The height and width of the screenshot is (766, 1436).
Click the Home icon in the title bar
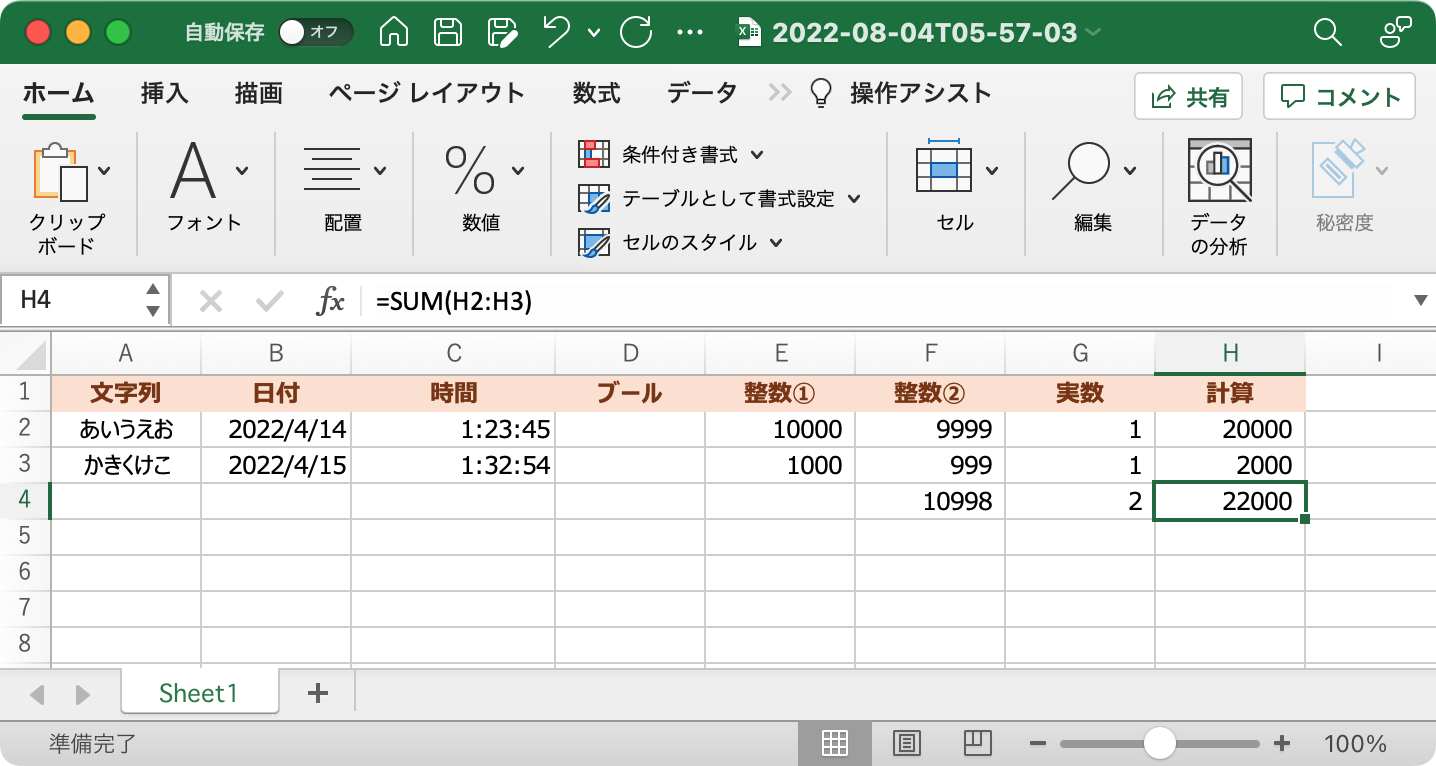tap(393, 32)
